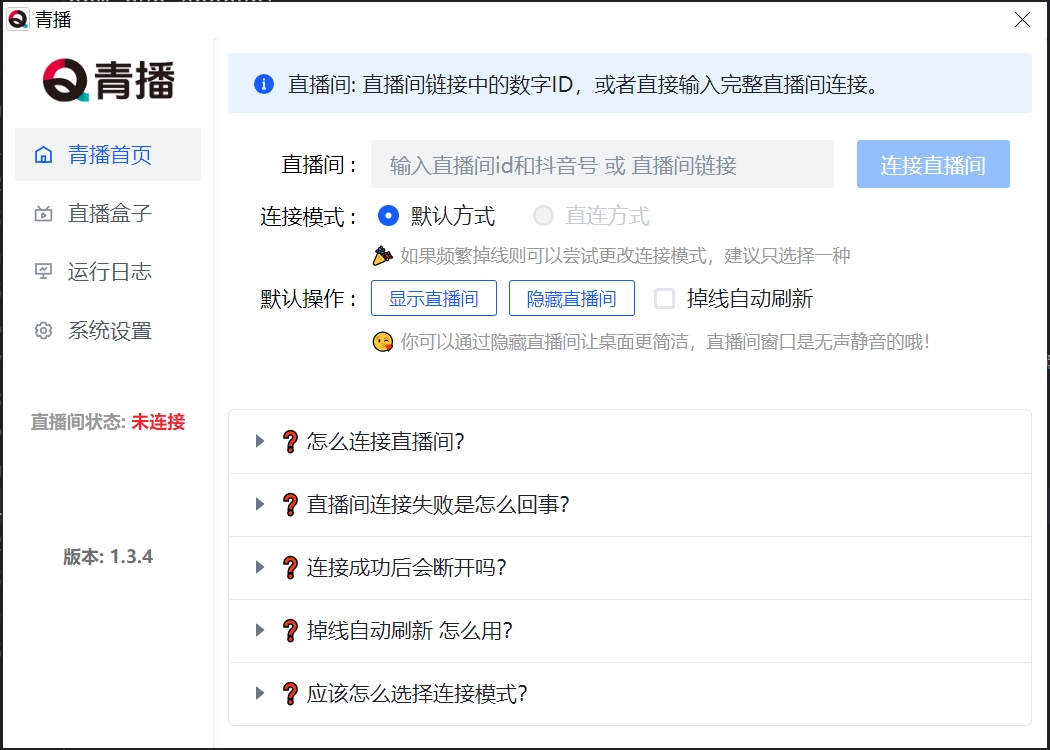Open the 系统设置 menu item

click(x=108, y=331)
